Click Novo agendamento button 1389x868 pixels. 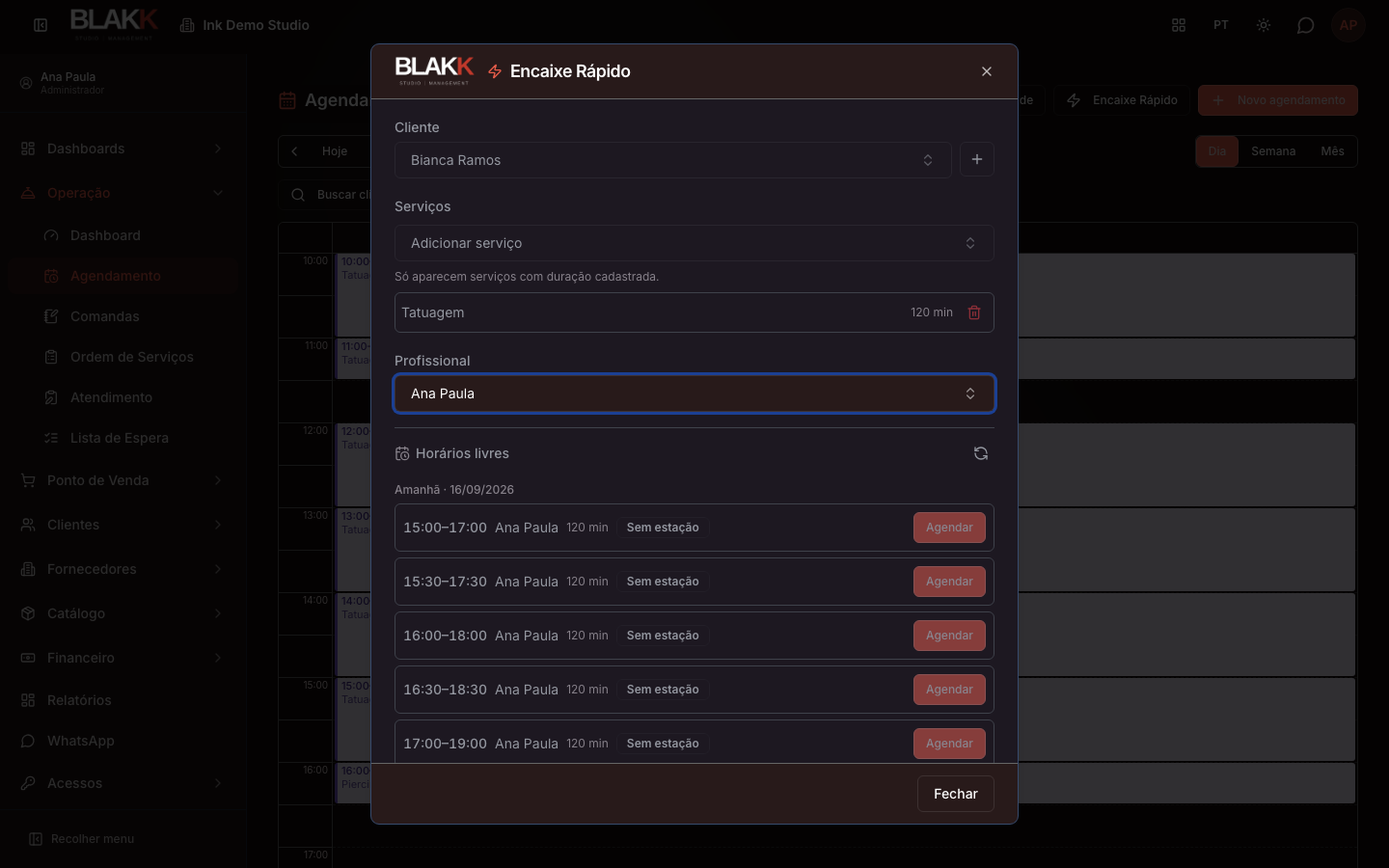[x=1278, y=100]
